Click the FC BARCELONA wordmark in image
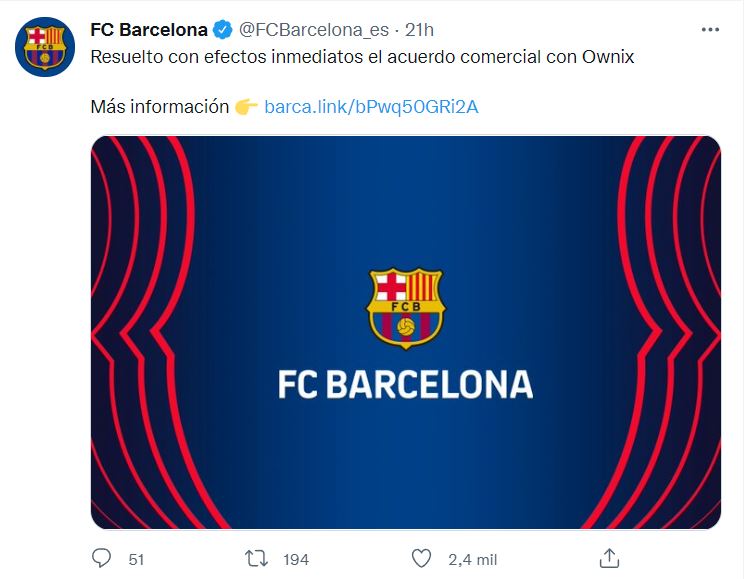This screenshot has height=579, width=751. tap(406, 384)
